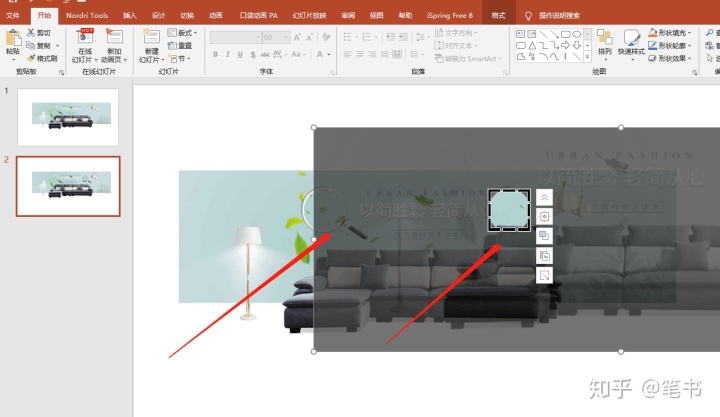720x417 pixels.
Task: Click the double-chevron up floating icon
Action: (x=544, y=197)
